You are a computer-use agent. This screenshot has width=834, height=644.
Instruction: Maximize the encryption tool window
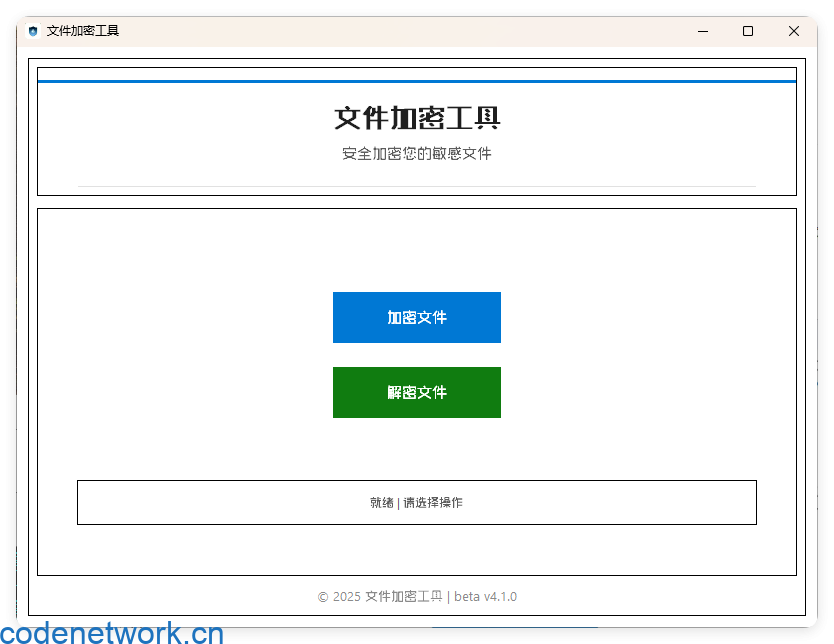click(747, 31)
